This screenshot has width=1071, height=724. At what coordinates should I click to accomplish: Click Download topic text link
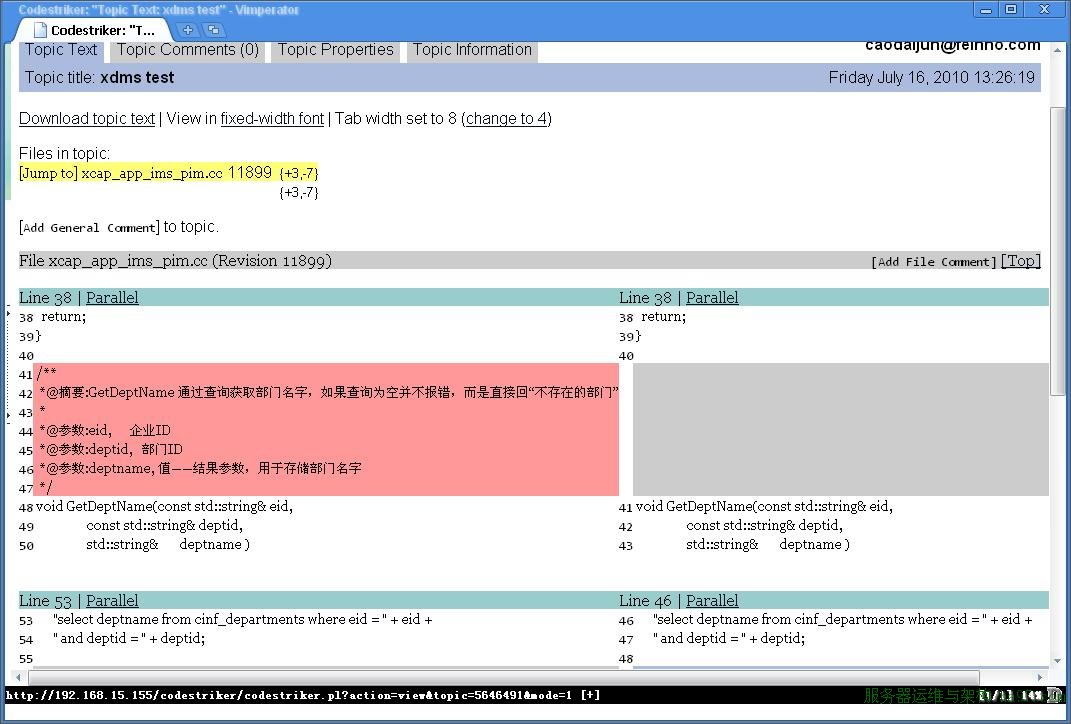pyautogui.click(x=87, y=118)
